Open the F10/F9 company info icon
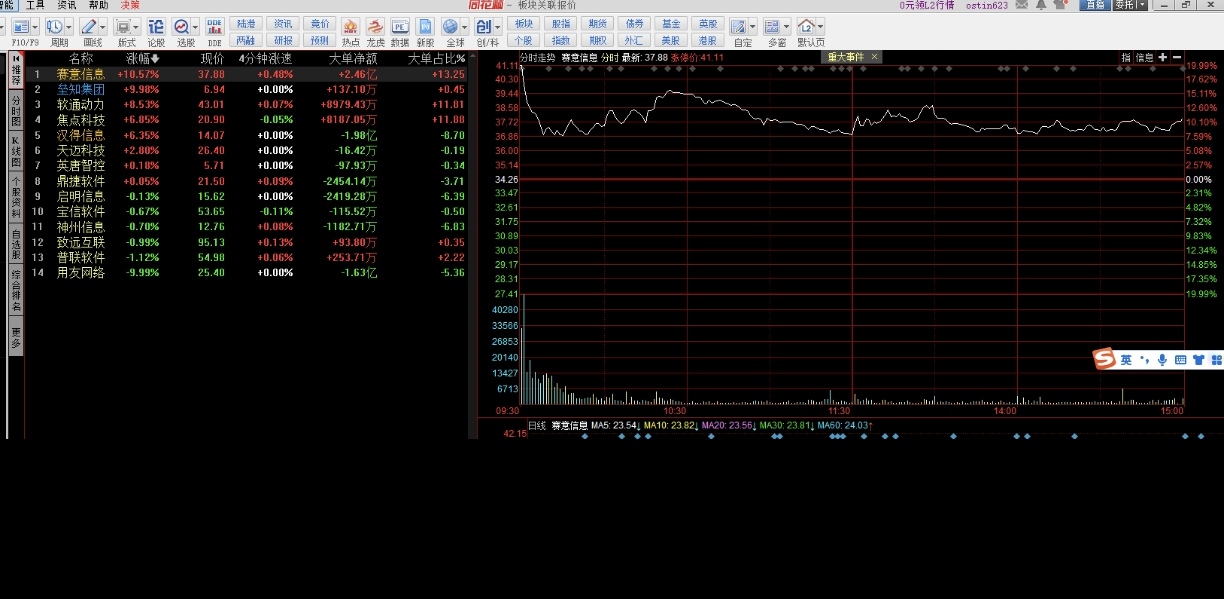The height and width of the screenshot is (599, 1224). coord(20,26)
